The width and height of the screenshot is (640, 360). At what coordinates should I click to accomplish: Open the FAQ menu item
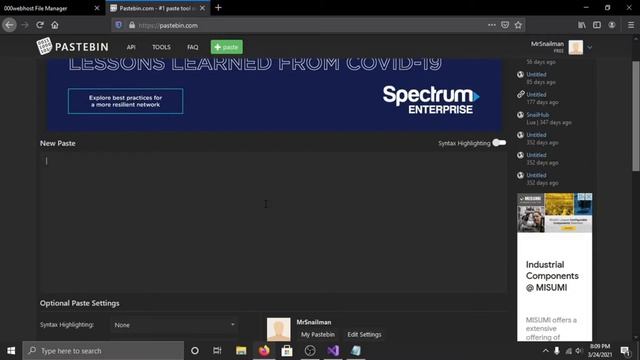point(193,47)
